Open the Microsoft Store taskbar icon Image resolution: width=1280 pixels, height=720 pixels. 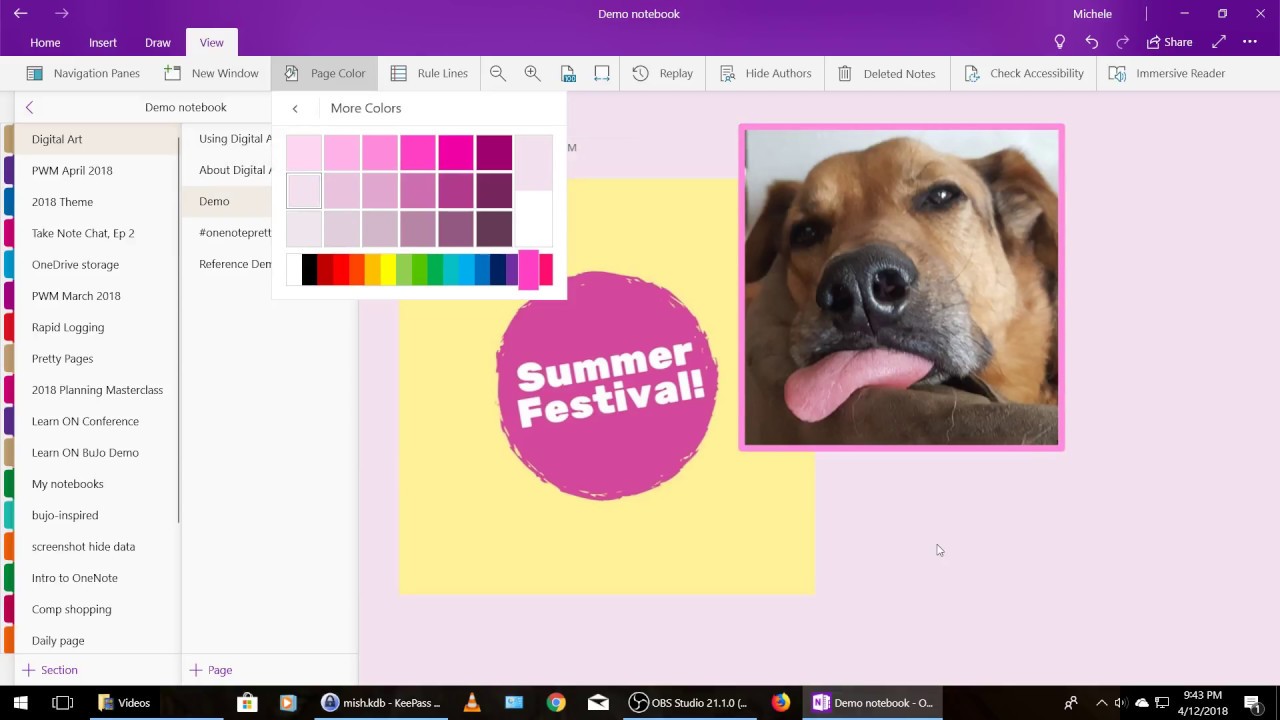click(x=246, y=703)
